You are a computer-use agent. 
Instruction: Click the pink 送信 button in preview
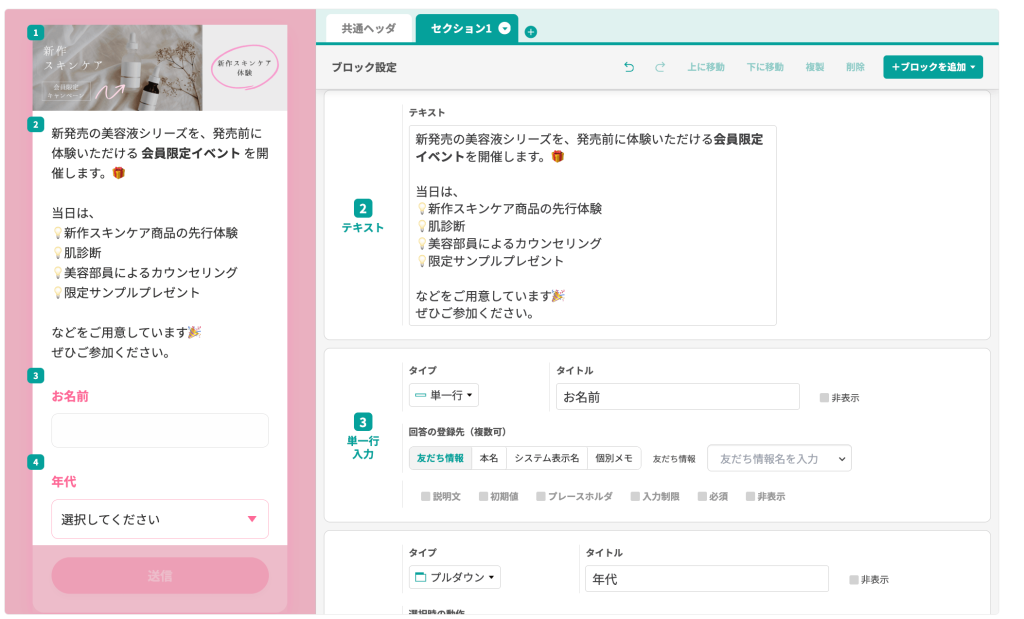(x=160, y=575)
